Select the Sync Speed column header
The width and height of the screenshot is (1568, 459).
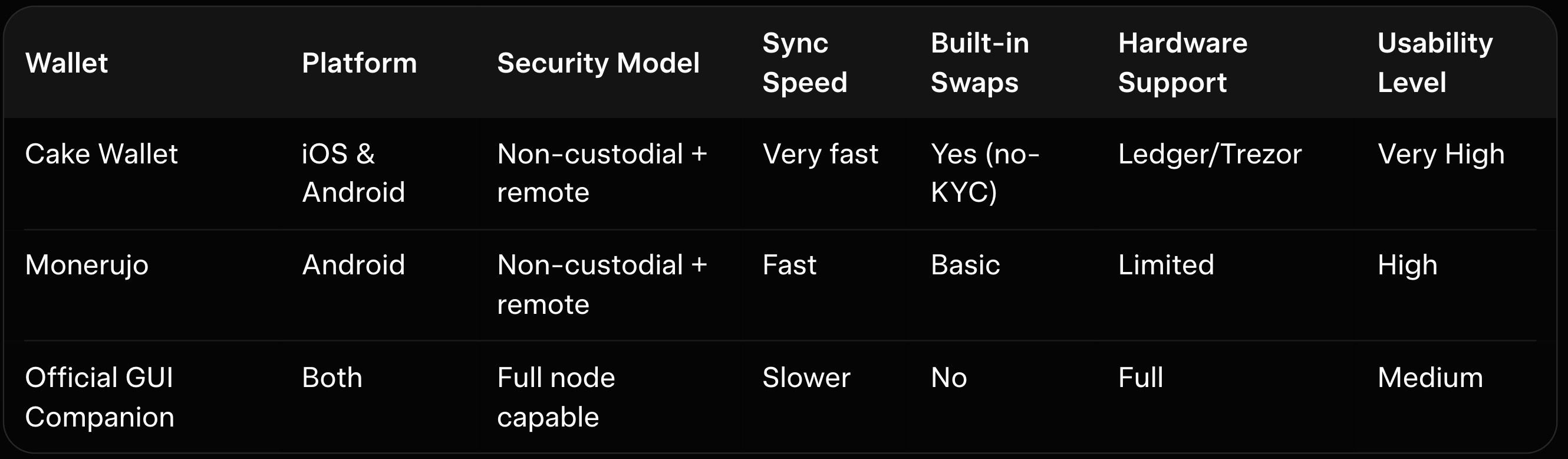click(804, 63)
